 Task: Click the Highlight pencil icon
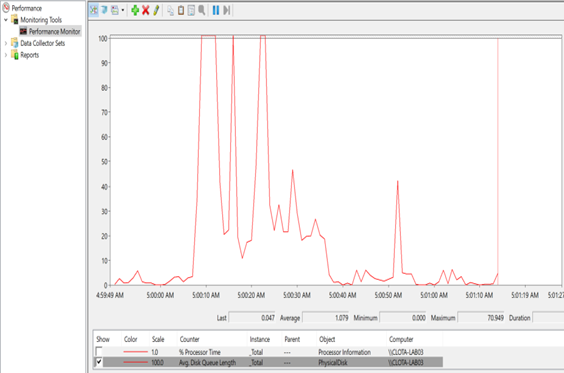(x=156, y=10)
